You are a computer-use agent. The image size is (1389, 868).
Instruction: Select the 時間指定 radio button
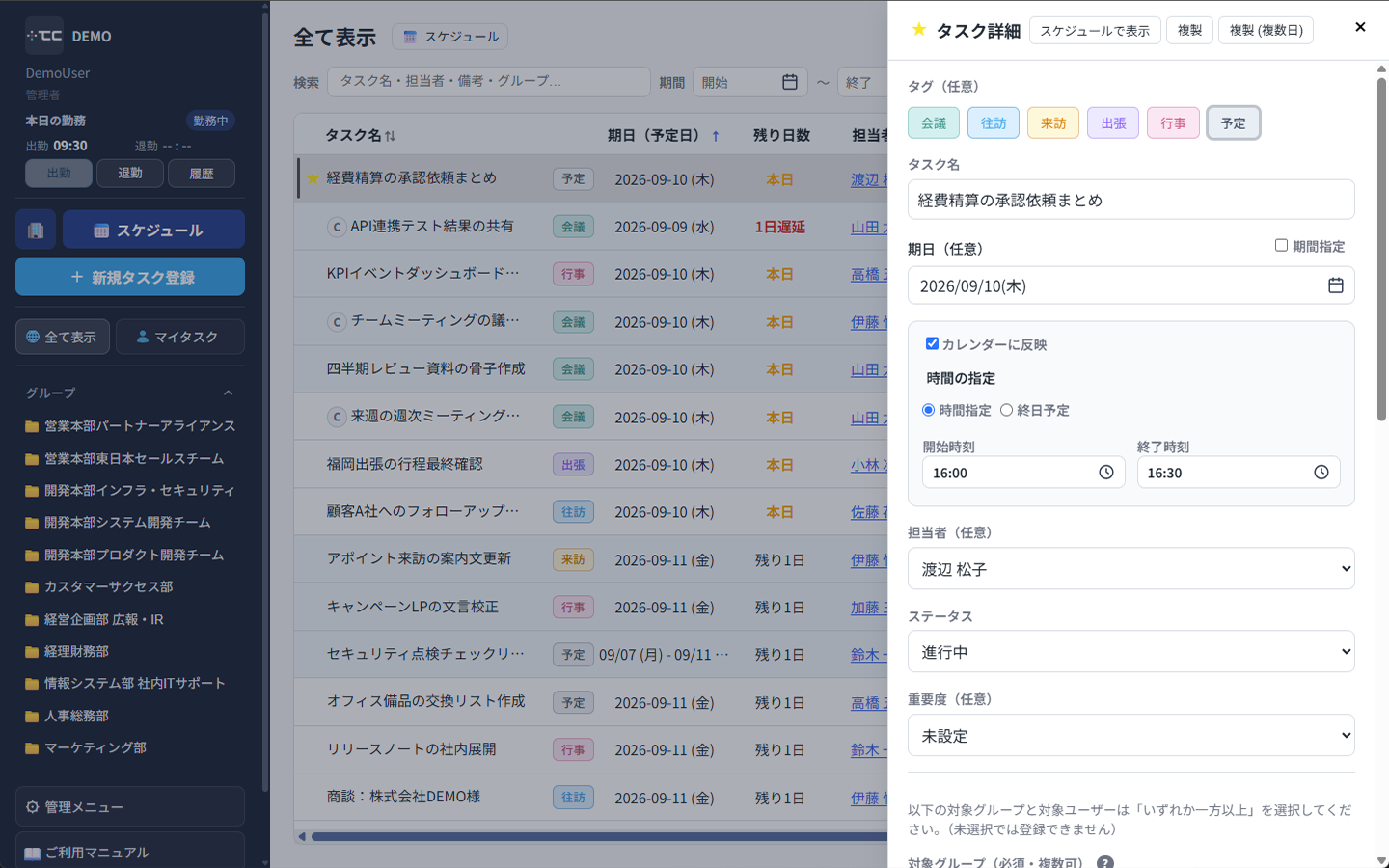click(928, 410)
